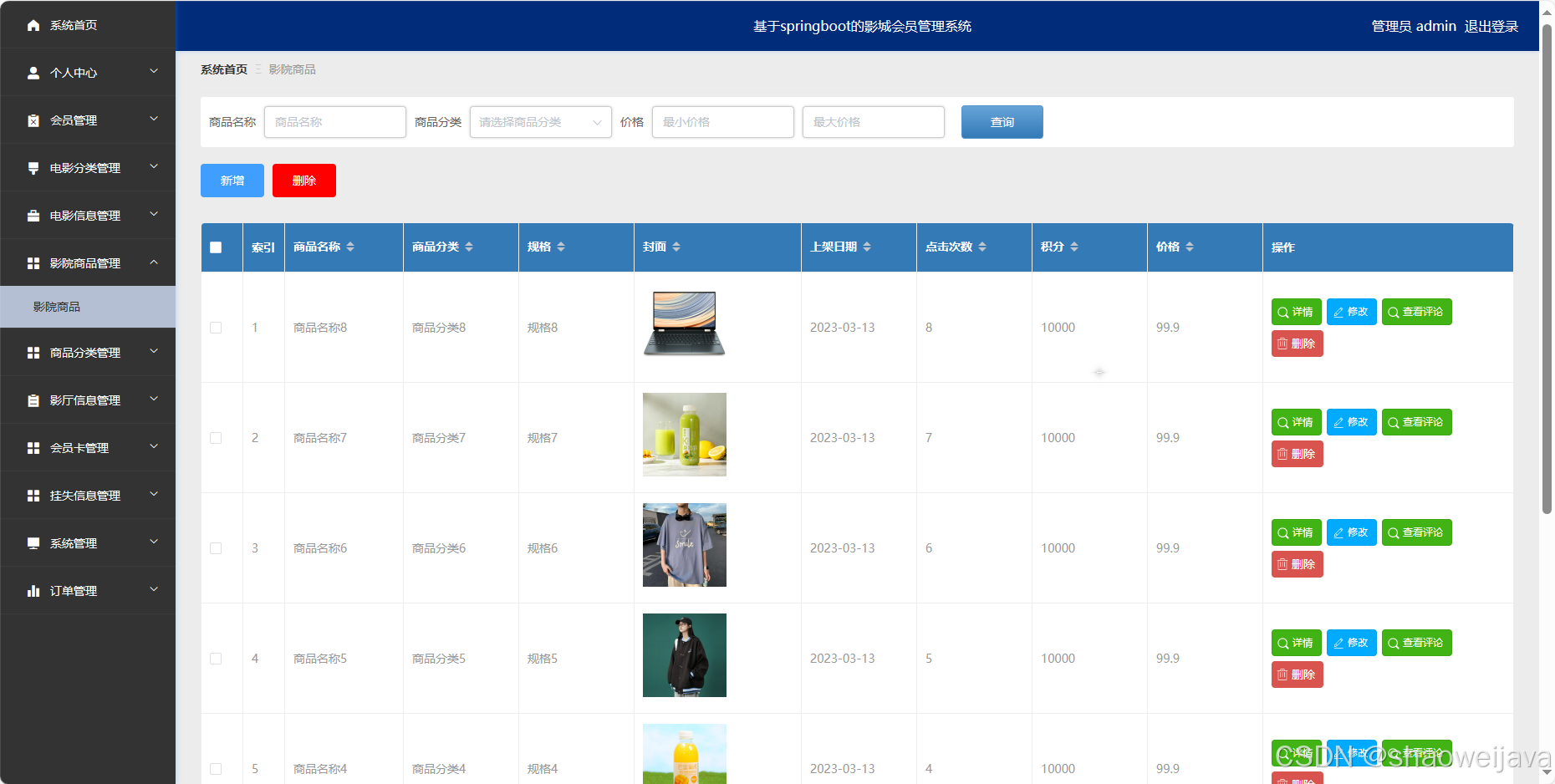Viewport: 1555px width, 784px height.
Task: Select 影院商品 submenu item
Action: point(88,307)
